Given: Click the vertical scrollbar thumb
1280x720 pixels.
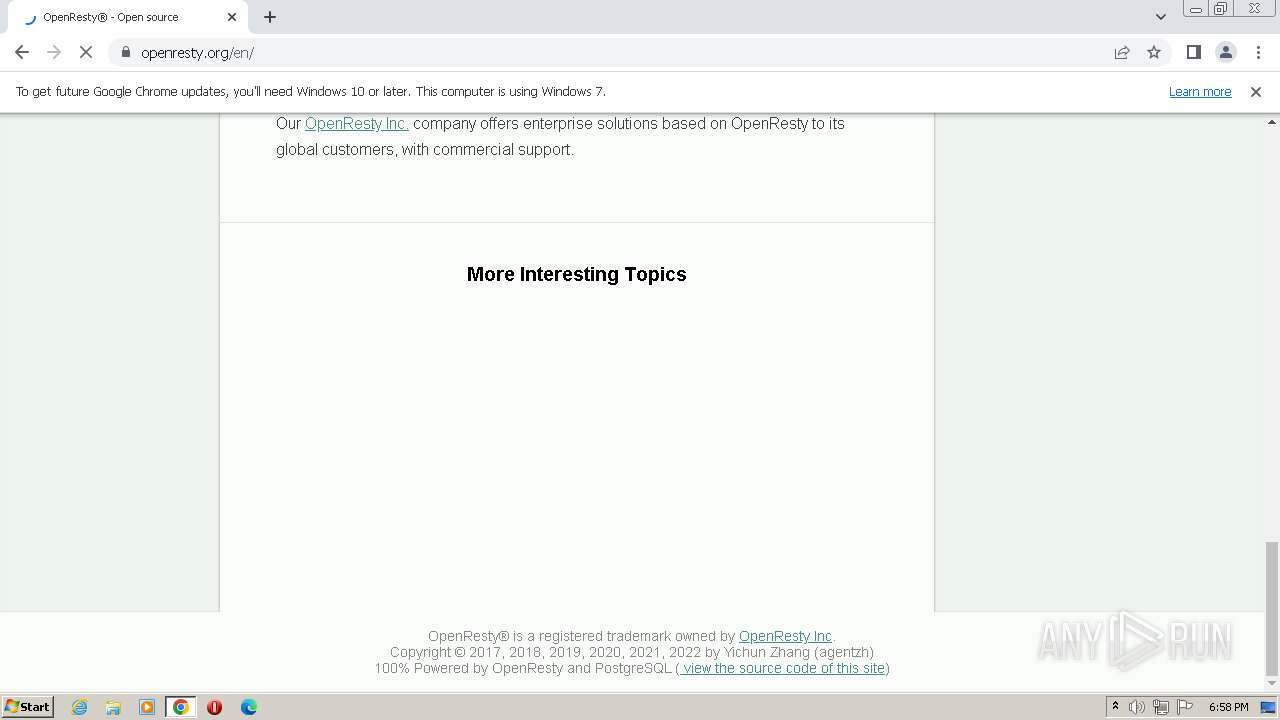Looking at the screenshot, I should [1272, 608].
